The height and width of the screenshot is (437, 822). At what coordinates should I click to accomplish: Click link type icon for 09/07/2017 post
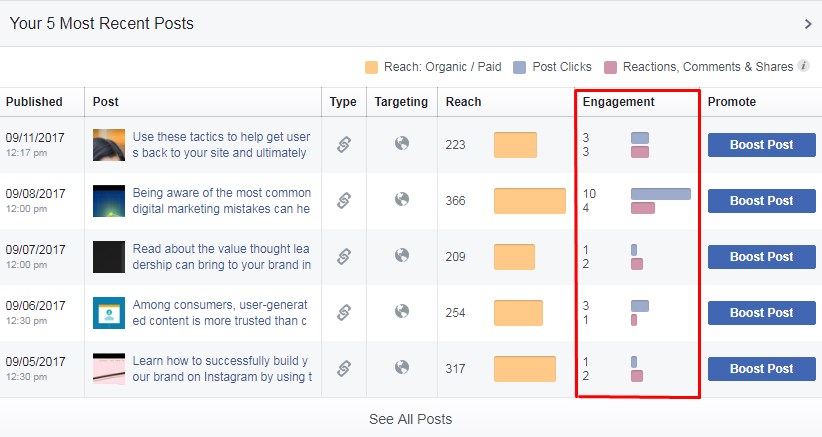pyautogui.click(x=344, y=256)
